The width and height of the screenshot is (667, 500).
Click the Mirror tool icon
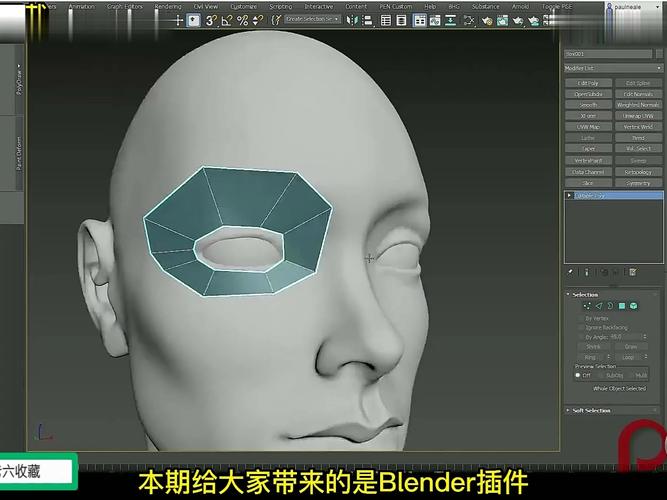click(x=352, y=20)
